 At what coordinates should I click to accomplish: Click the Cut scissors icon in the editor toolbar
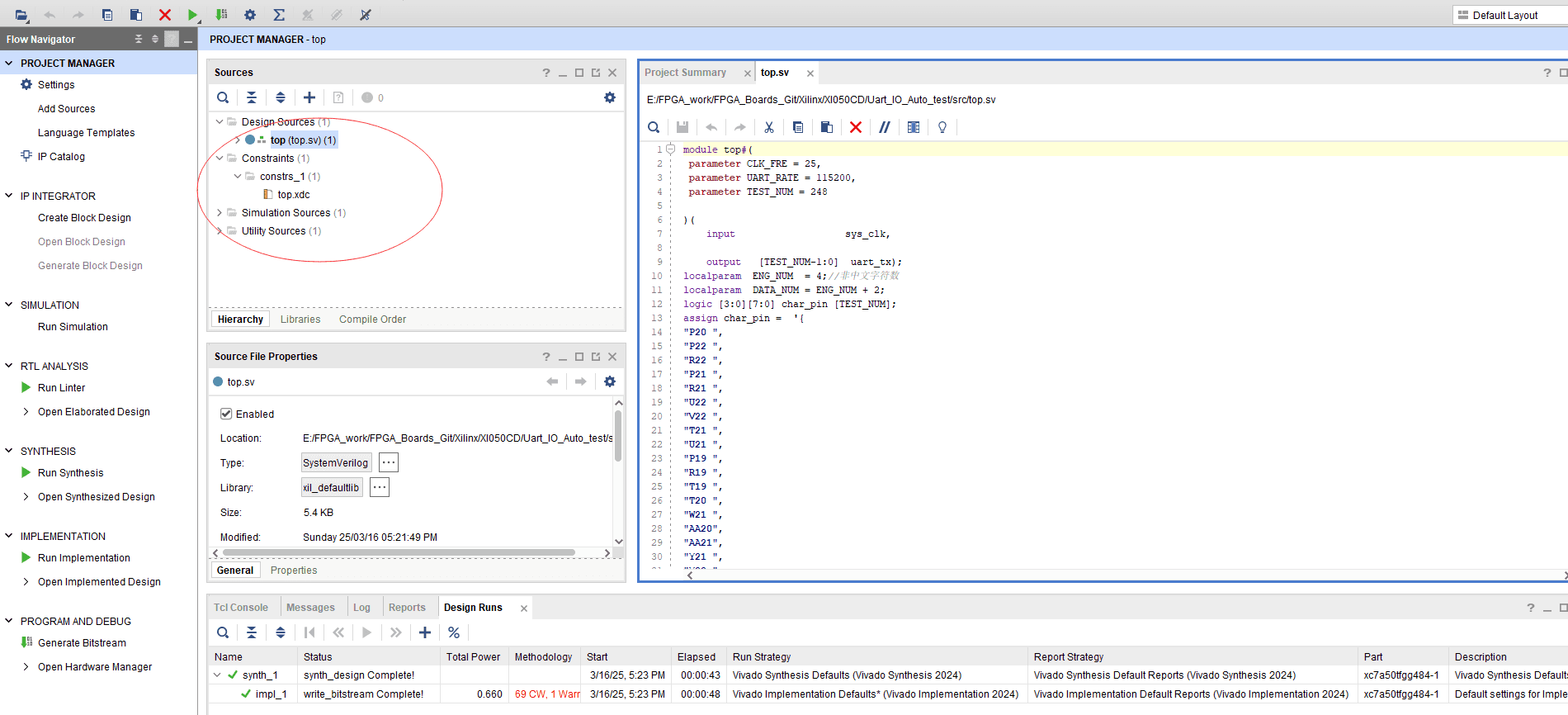[768, 127]
